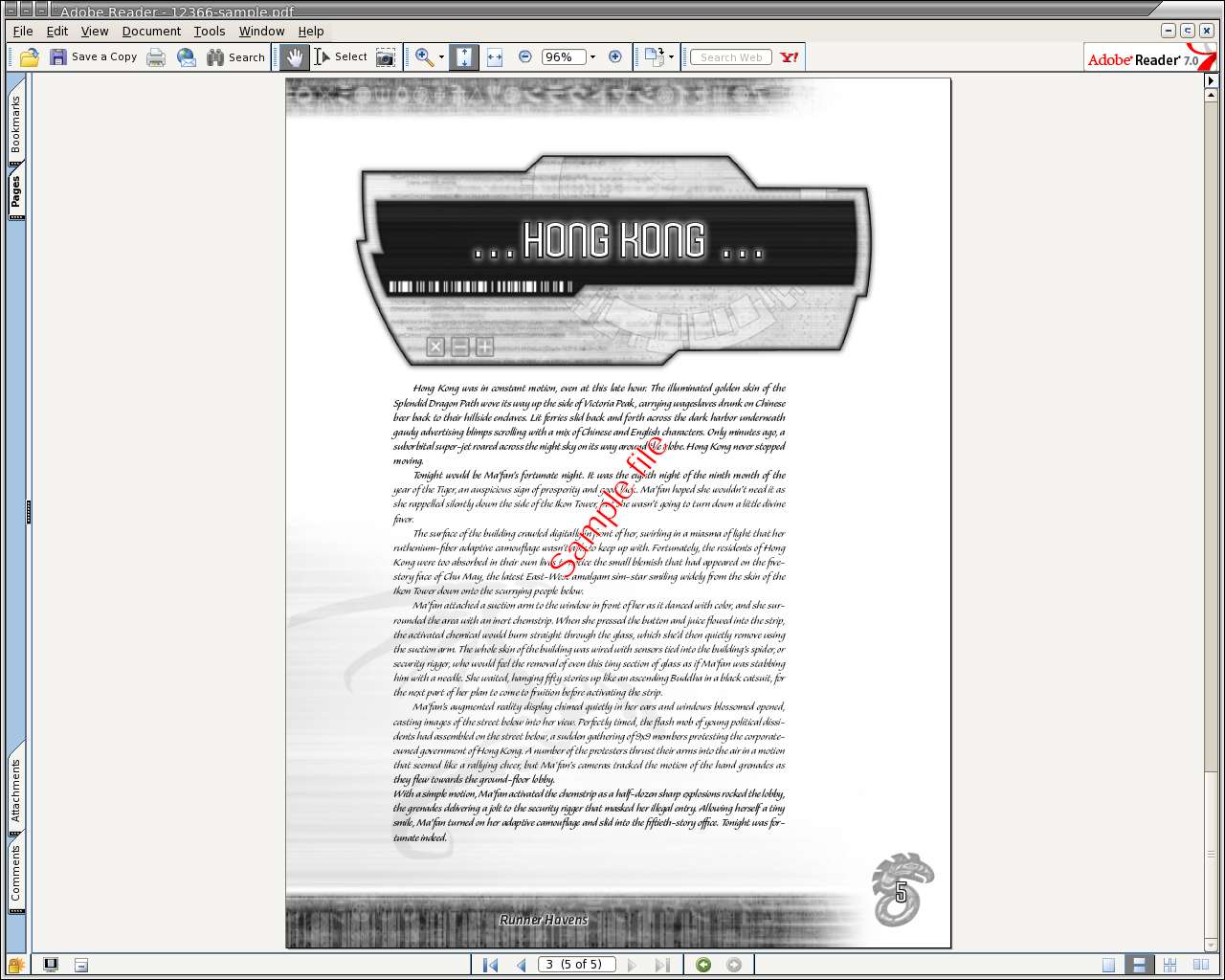The width and height of the screenshot is (1225, 980).
Task: Click the Email document icon
Action: pyautogui.click(x=187, y=57)
